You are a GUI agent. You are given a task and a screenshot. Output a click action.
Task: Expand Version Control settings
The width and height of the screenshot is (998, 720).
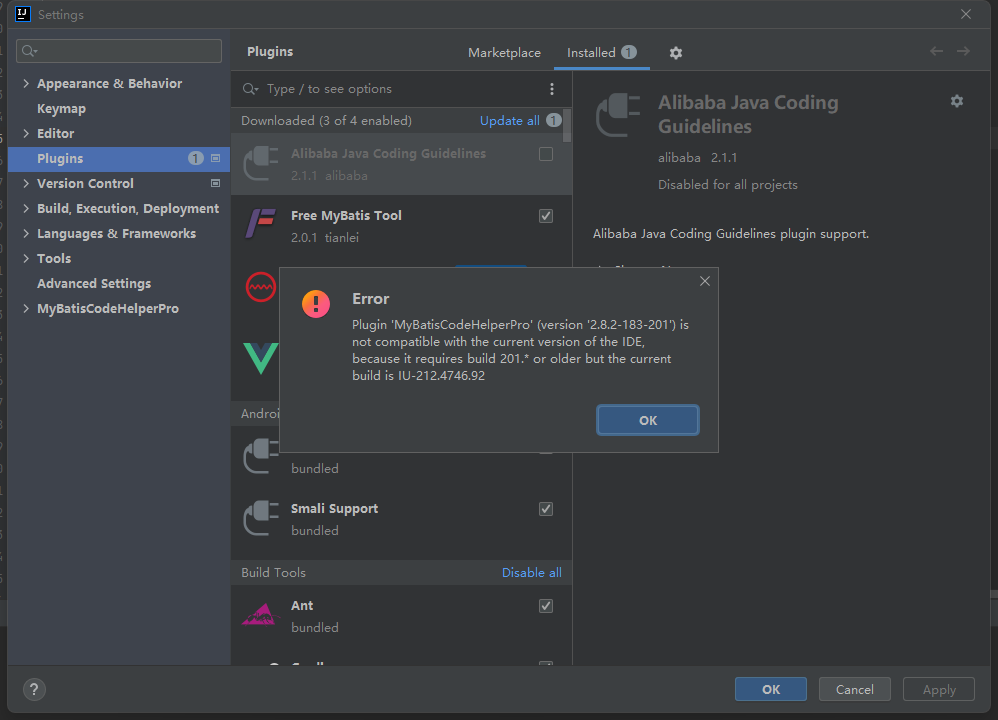tap(26, 183)
